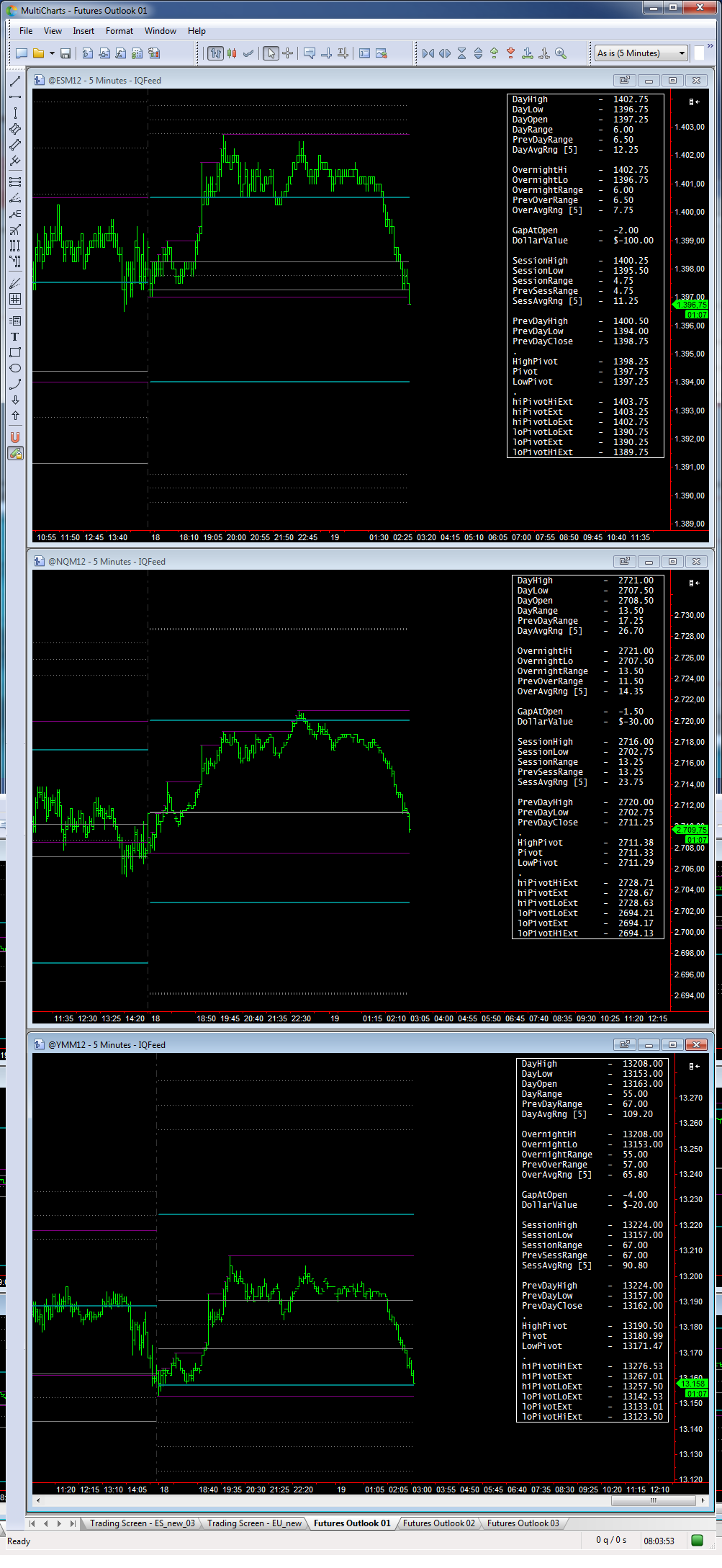Switch to Futures Outlook 03 tab
This screenshot has width=722, height=1568.
[x=523, y=1523]
